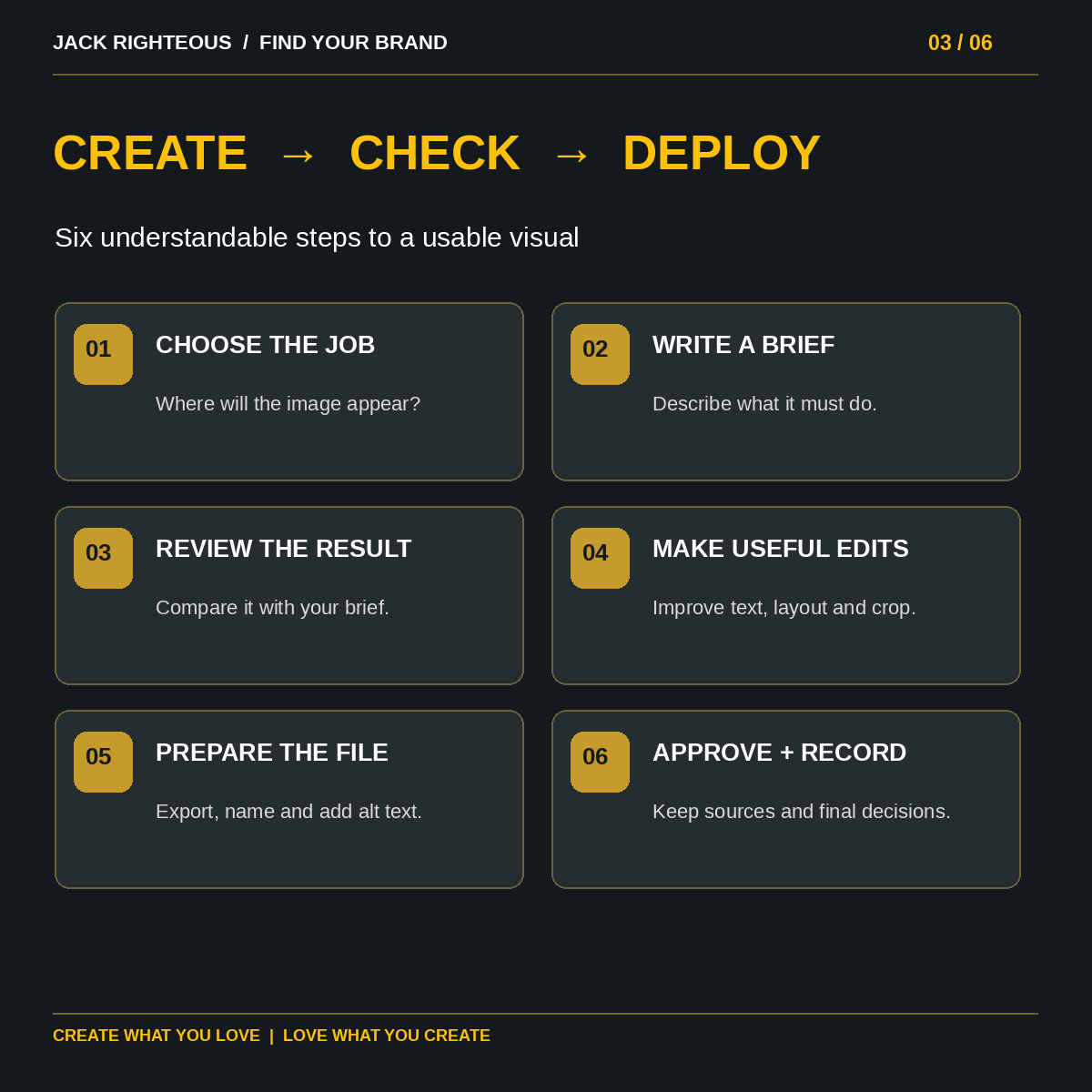
Task: Click 'Compare it with your brief.' text
Action: point(272,608)
